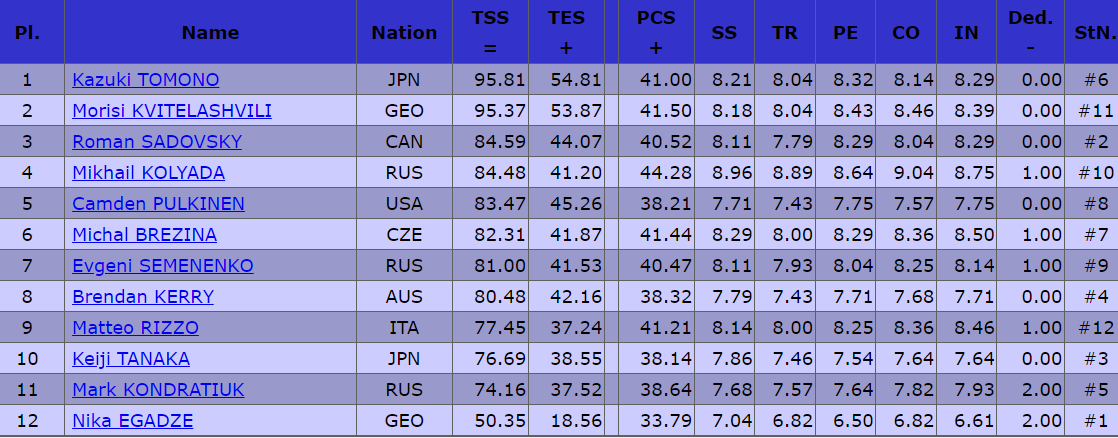The width and height of the screenshot is (1118, 438).
Task: Click the TSS column header
Action: 490,32
